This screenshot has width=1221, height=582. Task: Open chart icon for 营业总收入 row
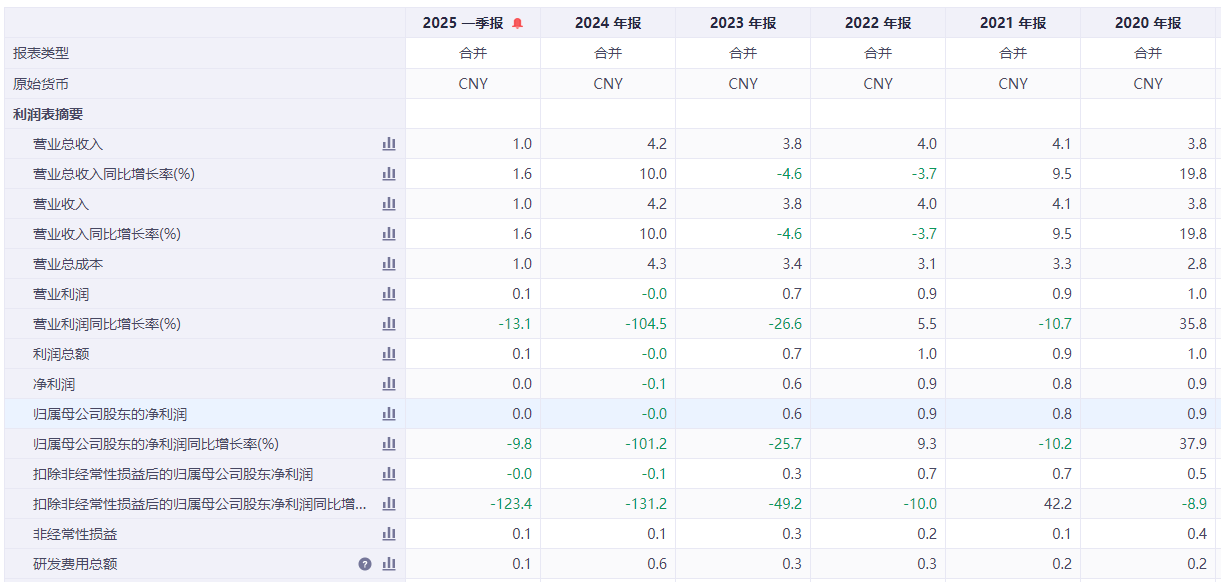click(389, 144)
